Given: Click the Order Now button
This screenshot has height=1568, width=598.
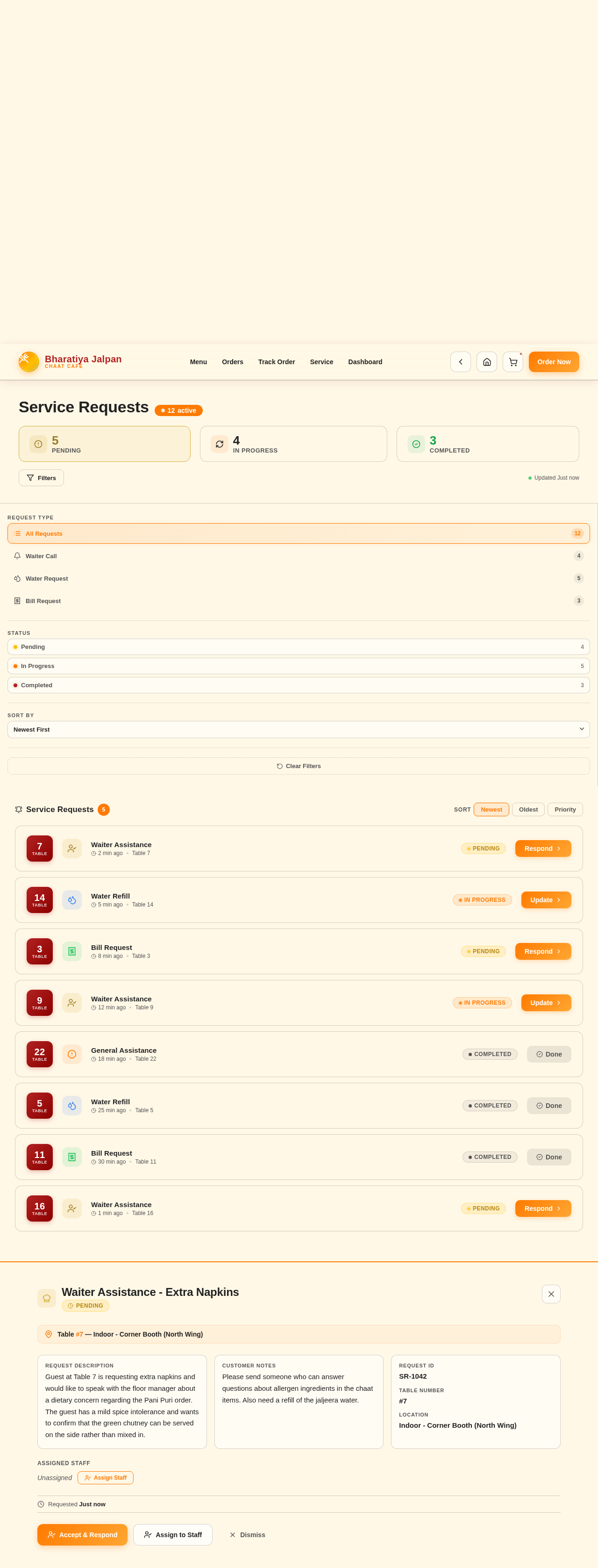Looking at the screenshot, I should (x=554, y=361).
